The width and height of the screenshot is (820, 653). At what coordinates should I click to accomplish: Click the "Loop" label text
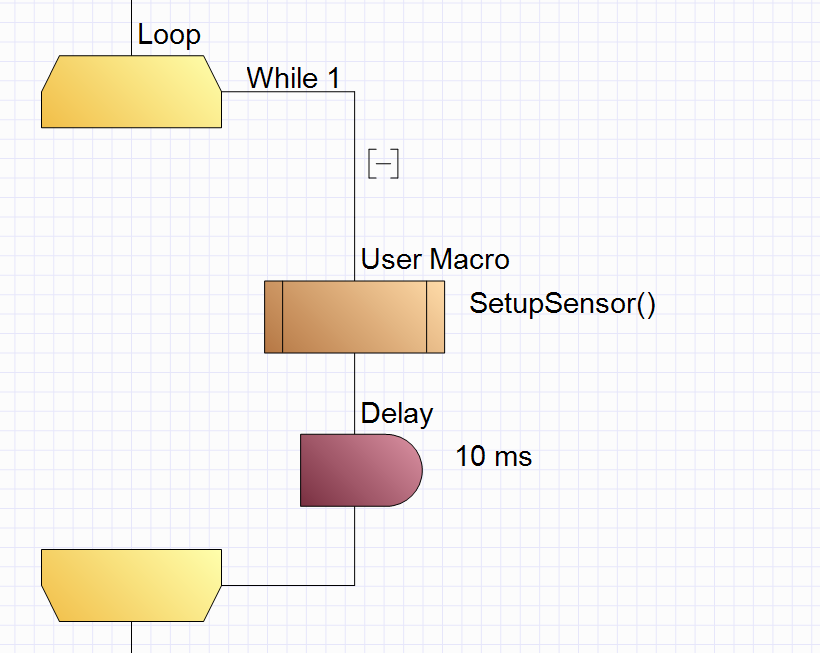[169, 35]
